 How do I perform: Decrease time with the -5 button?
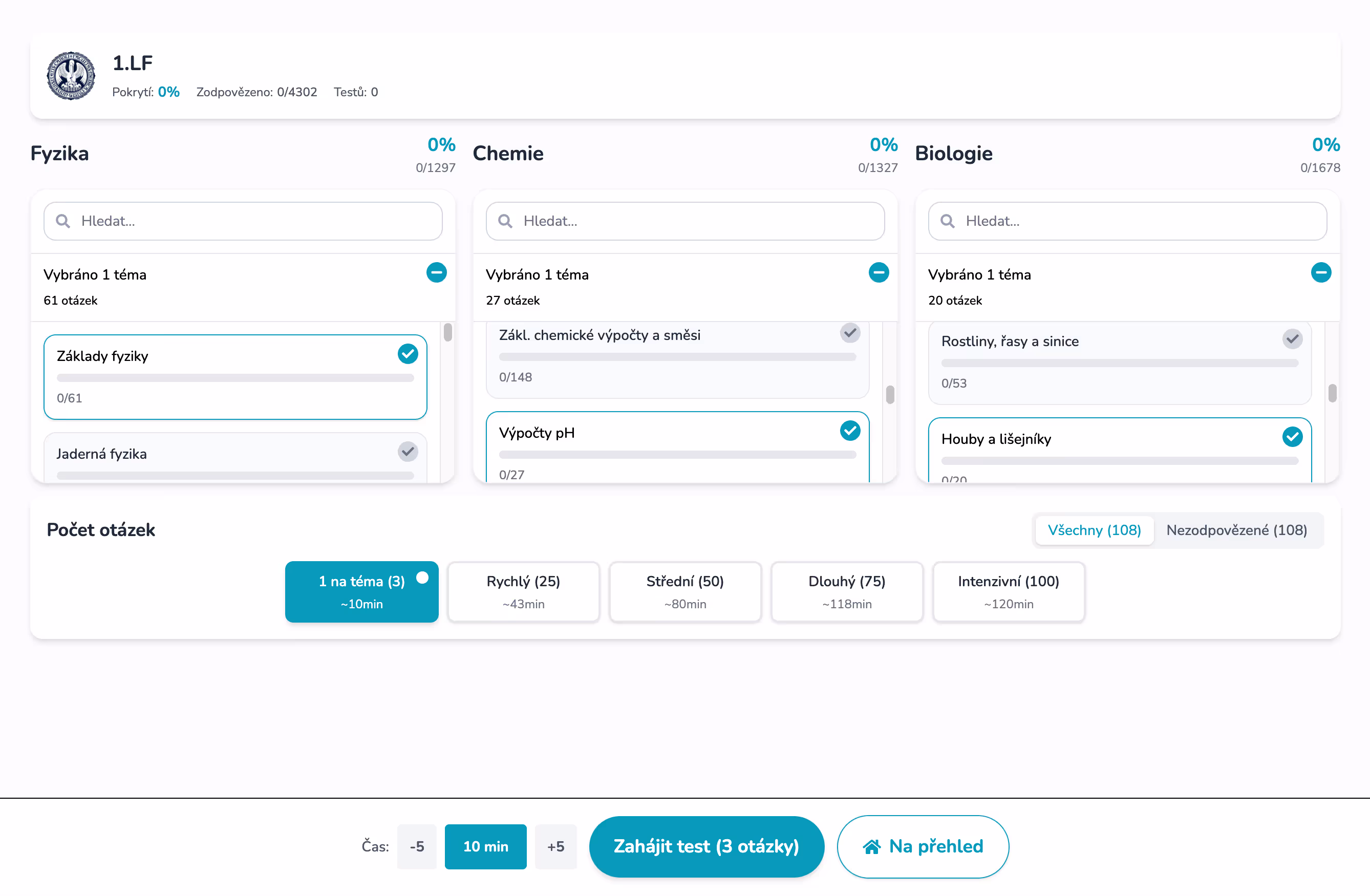[416, 846]
